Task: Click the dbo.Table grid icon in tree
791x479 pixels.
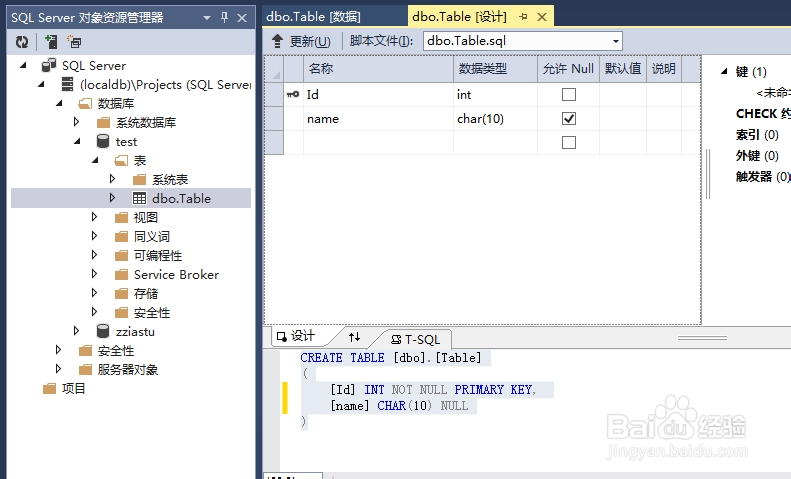Action: pos(140,198)
